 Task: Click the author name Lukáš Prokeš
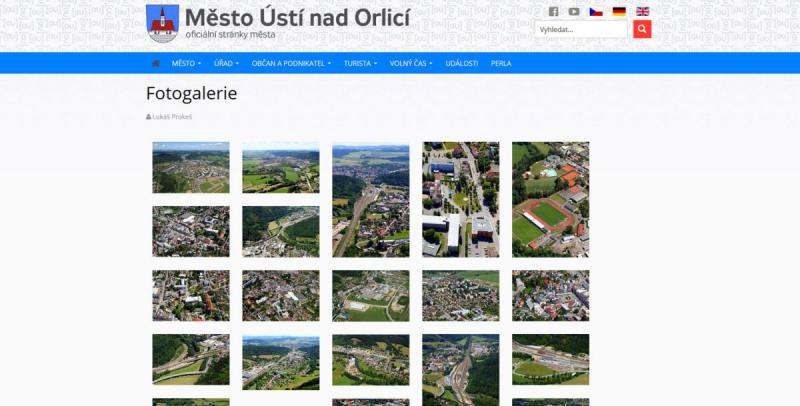pos(171,117)
